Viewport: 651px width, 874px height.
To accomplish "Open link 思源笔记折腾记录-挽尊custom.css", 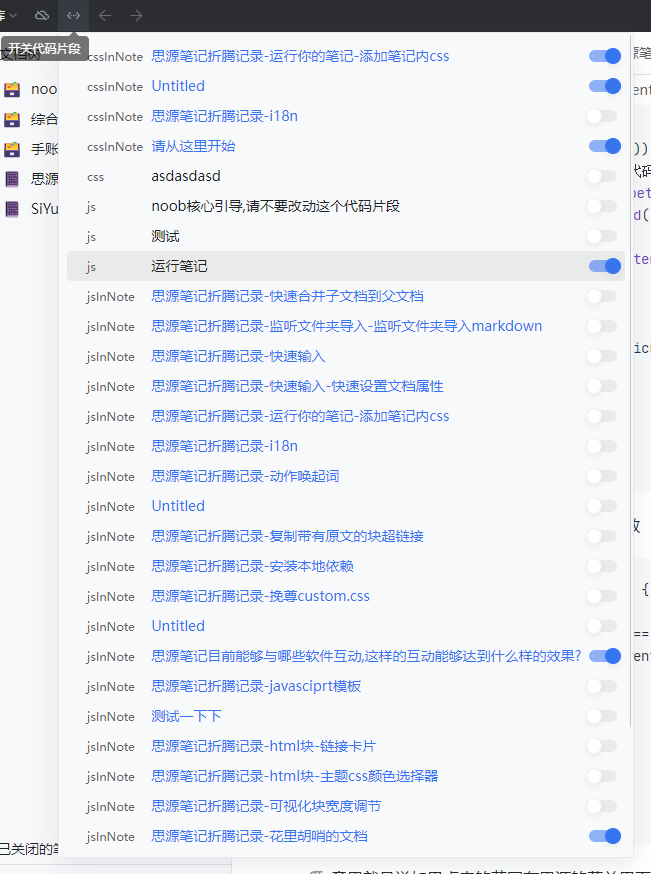I will (260, 596).
